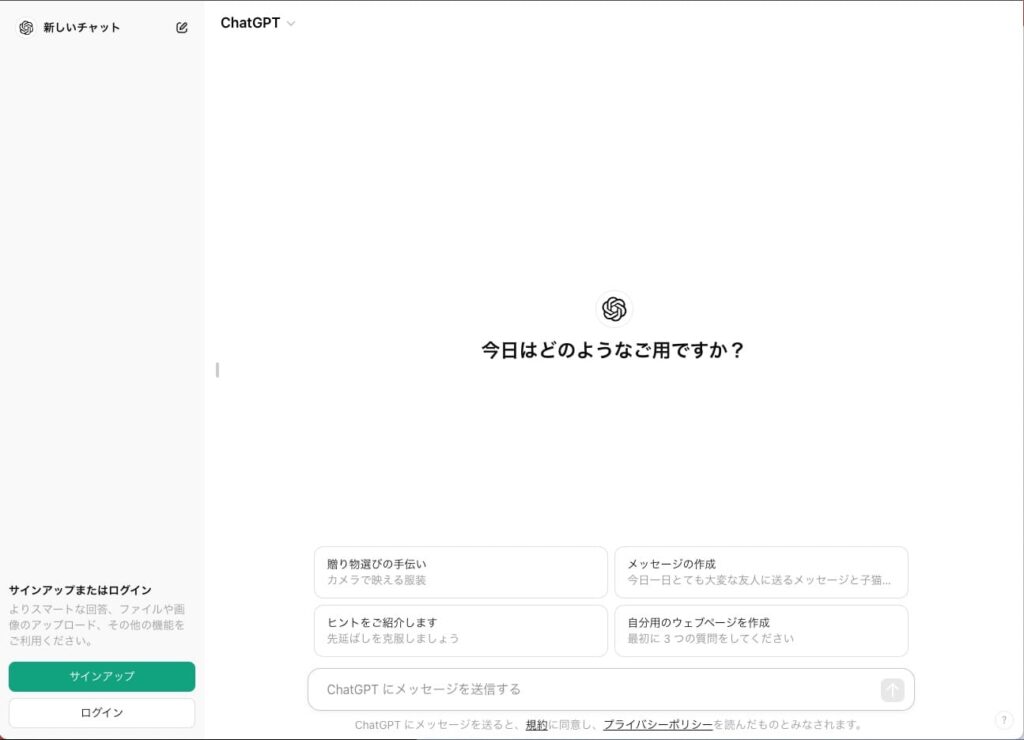Click the green サインアップ button

[102, 676]
